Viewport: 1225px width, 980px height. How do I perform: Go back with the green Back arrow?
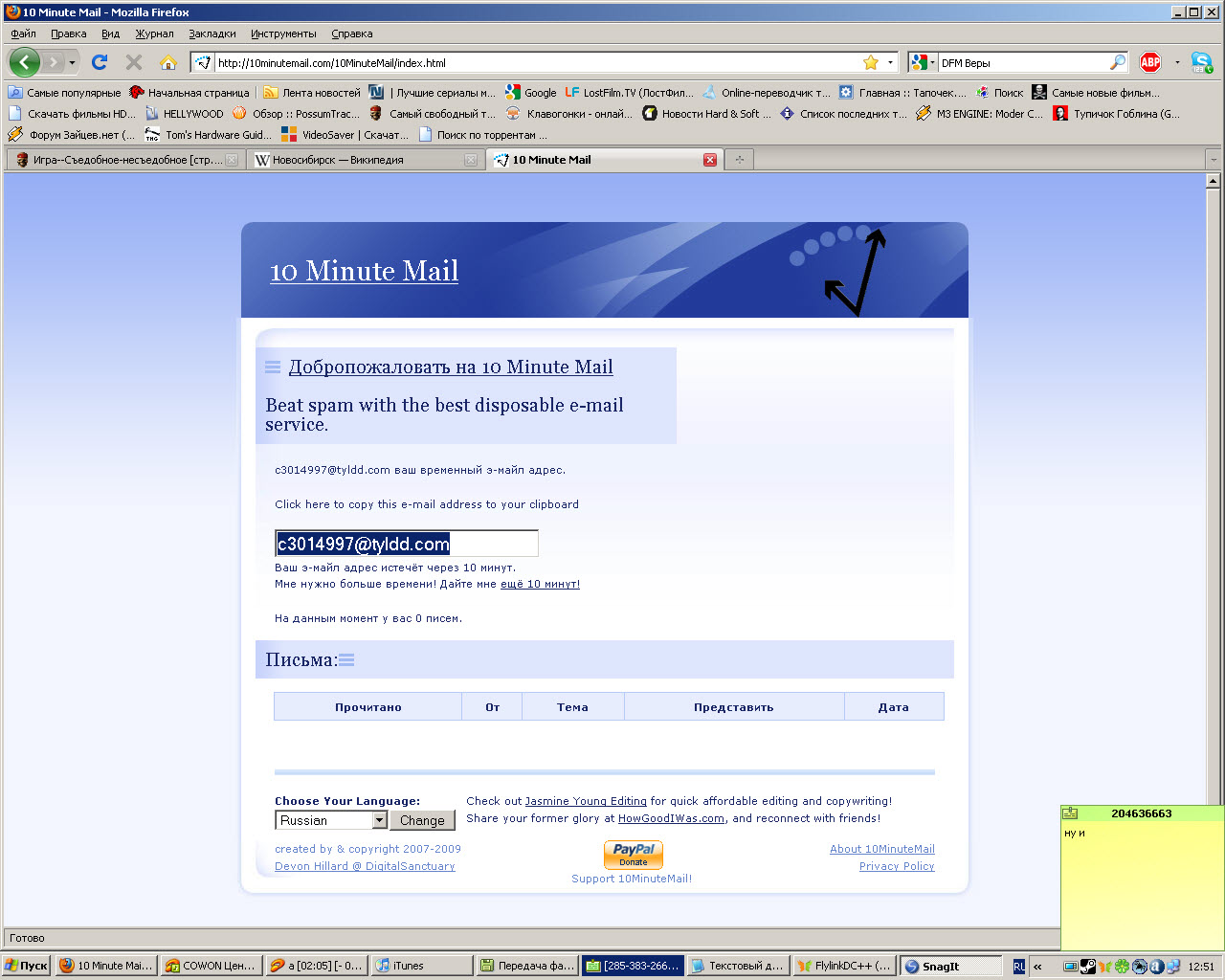(24, 62)
